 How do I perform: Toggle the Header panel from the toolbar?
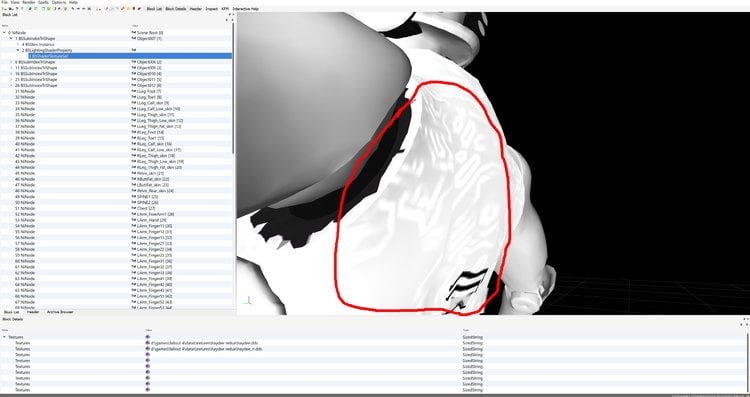(196, 9)
